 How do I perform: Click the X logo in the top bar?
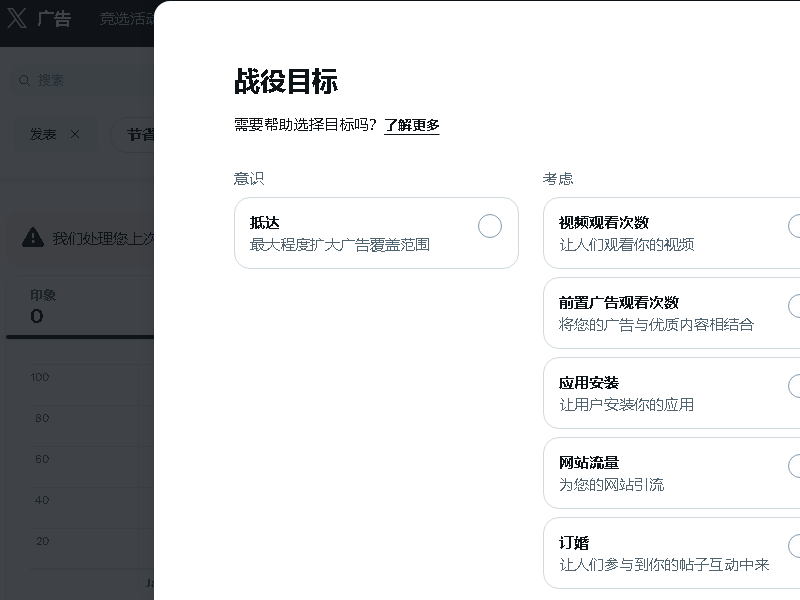coord(16,17)
